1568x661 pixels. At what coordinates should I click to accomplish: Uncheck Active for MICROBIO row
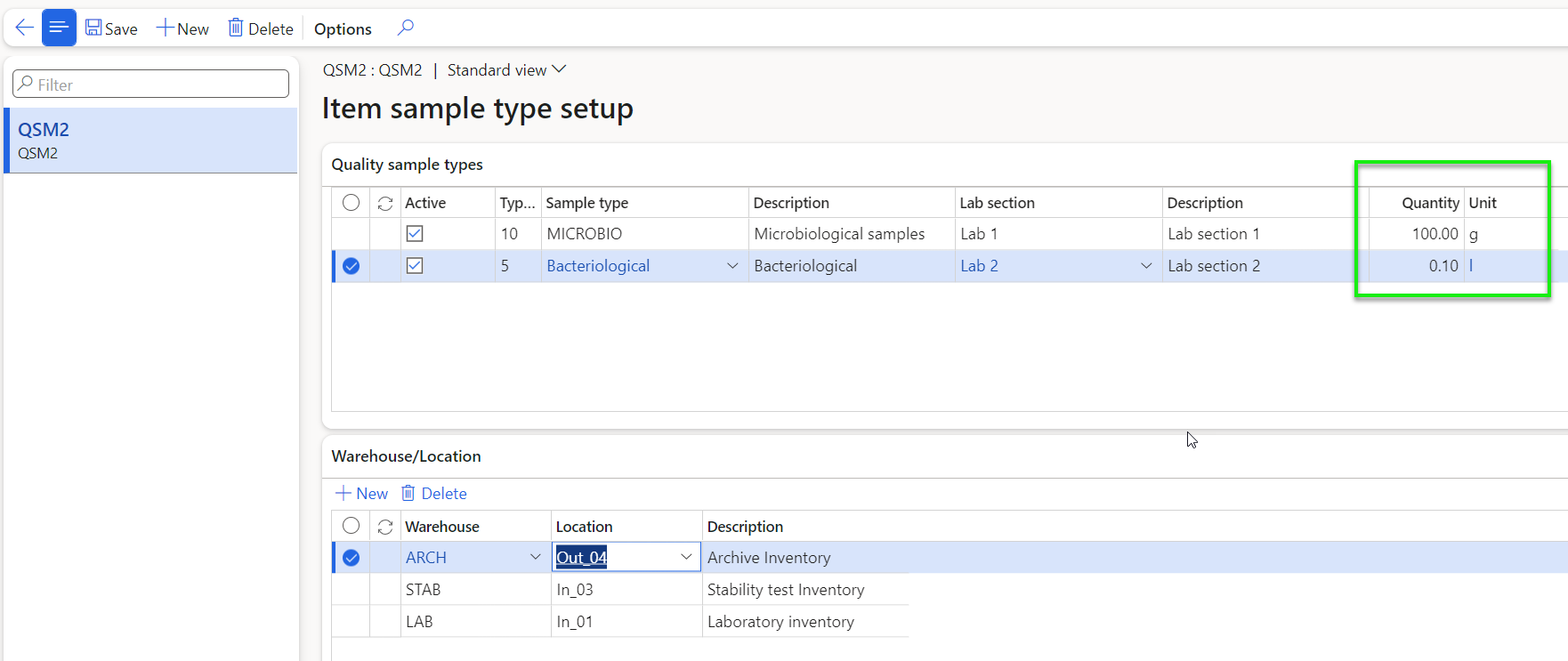(x=415, y=234)
